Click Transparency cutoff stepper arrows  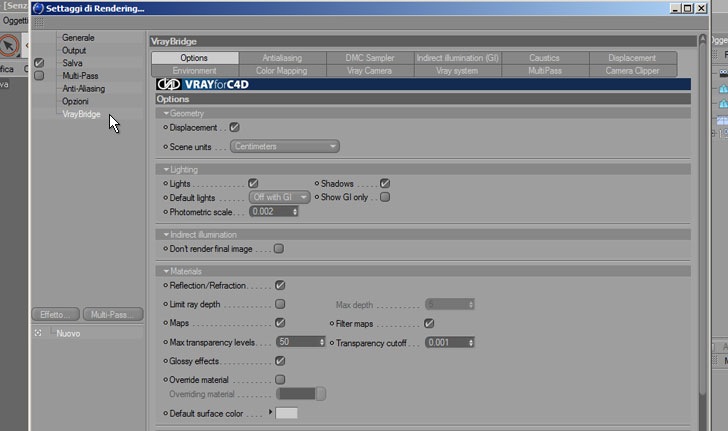(x=471, y=343)
